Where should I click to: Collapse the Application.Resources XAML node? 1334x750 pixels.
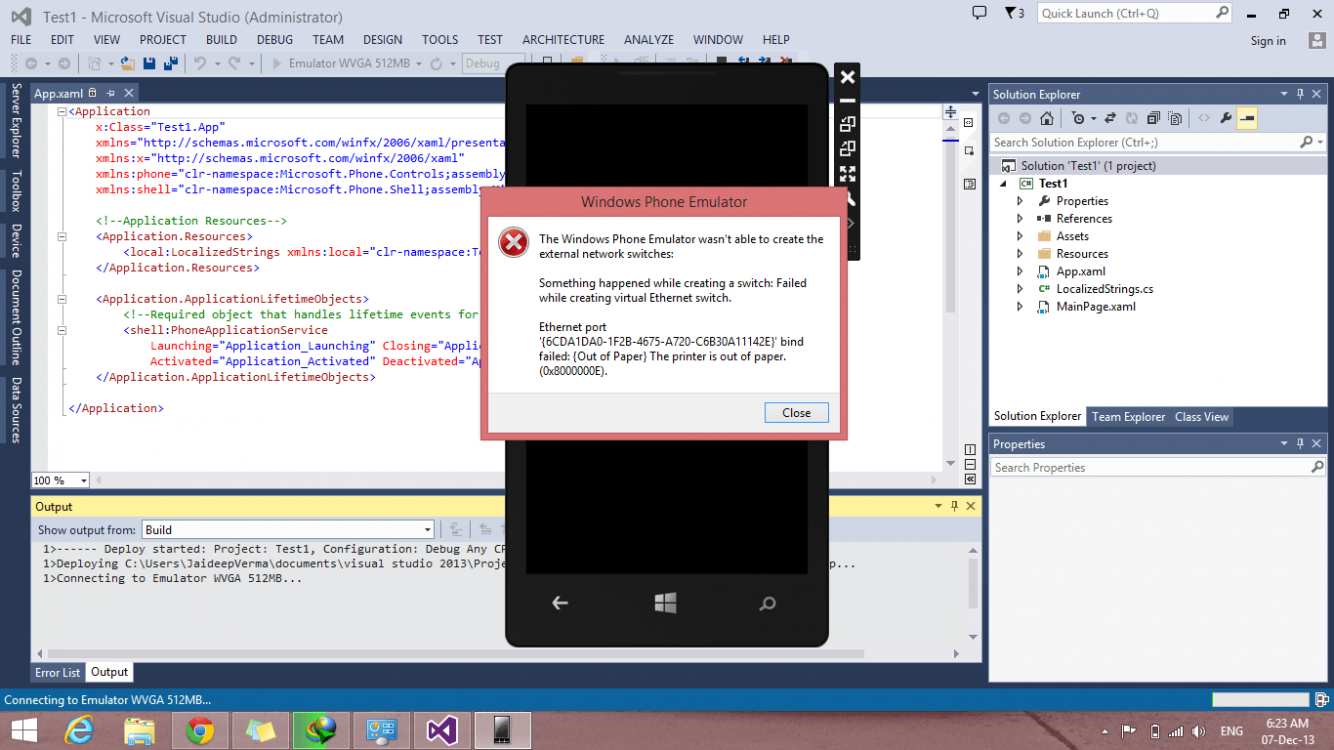click(x=62, y=237)
